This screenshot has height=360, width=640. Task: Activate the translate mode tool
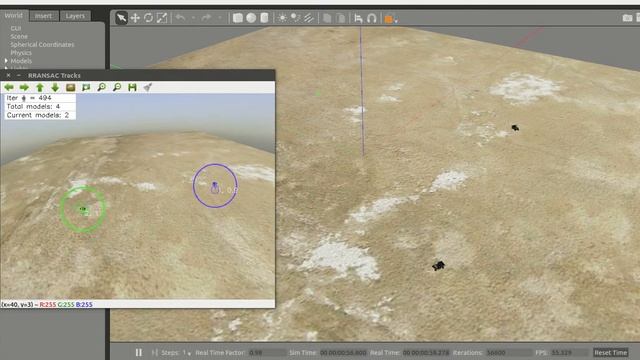pos(135,18)
